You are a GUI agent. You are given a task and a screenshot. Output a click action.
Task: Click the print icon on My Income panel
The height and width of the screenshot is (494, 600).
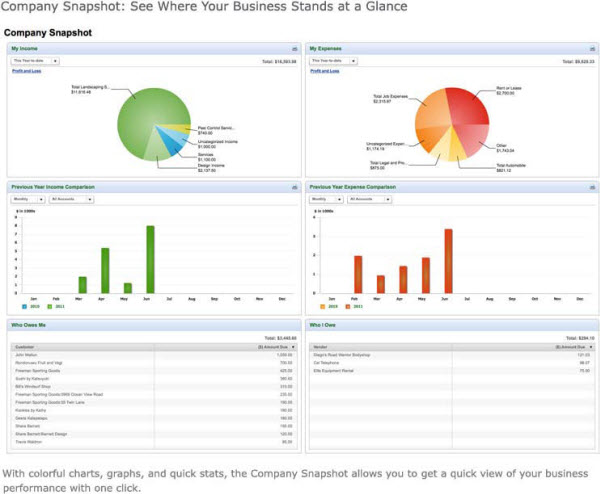tap(294, 49)
